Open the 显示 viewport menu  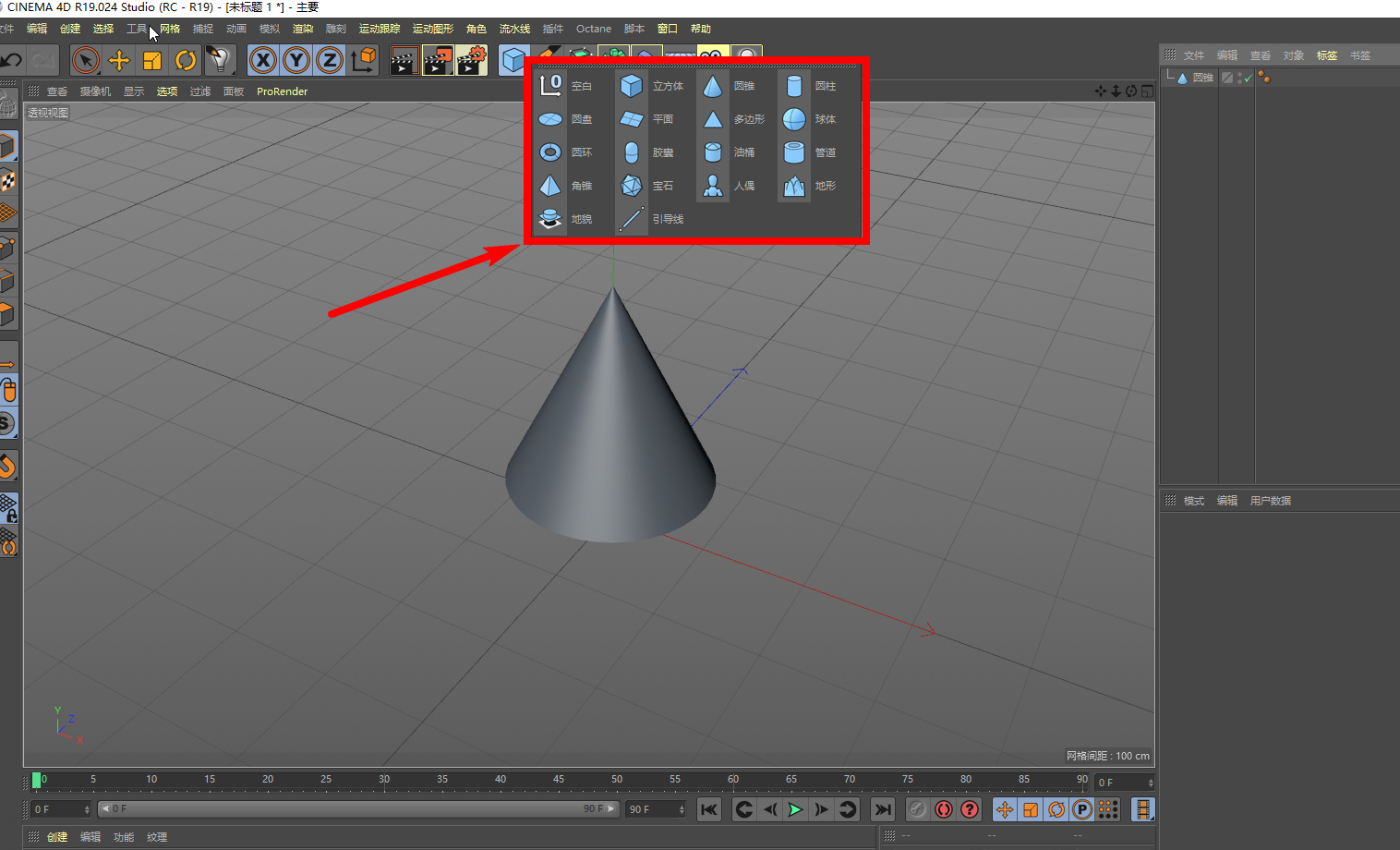pos(134,91)
